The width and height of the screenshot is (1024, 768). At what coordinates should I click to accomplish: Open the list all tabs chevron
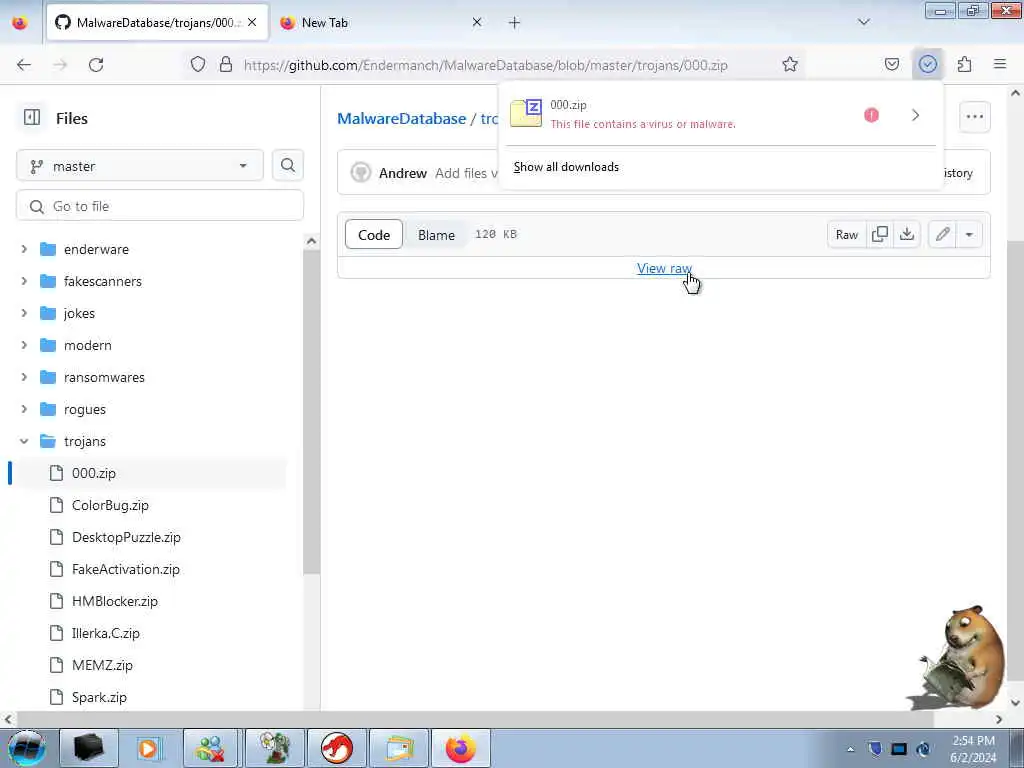tap(864, 22)
